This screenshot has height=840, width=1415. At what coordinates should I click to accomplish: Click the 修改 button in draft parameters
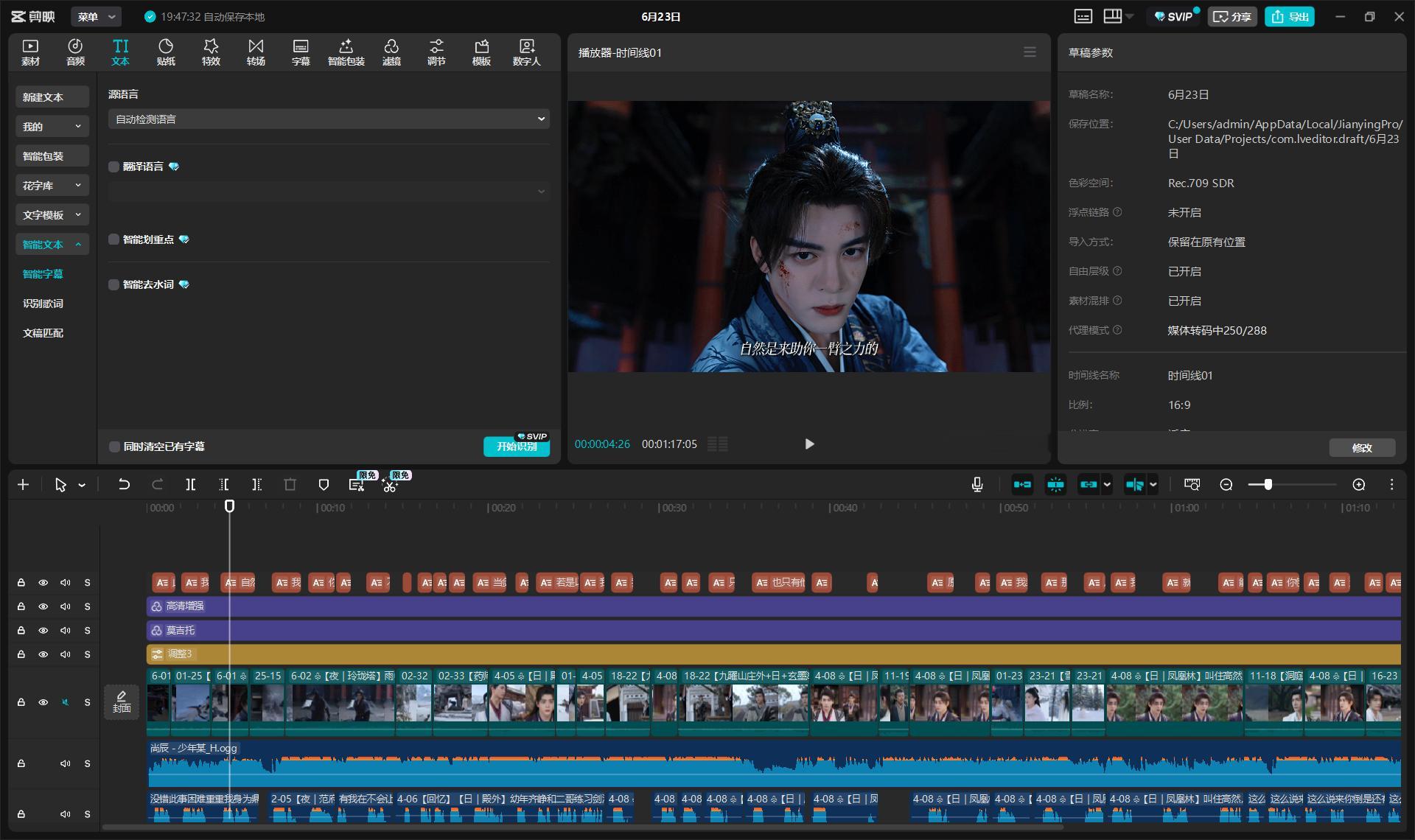(x=1362, y=447)
